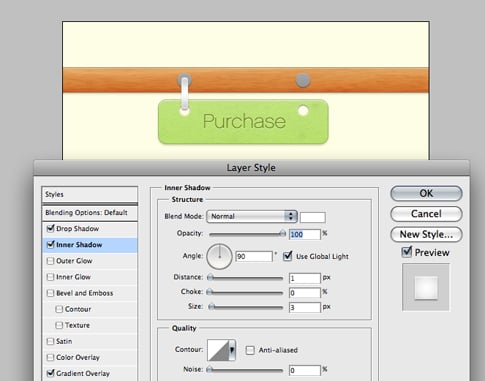
Task: Click the contour curve thumbnail
Action: pyautogui.click(x=218, y=350)
